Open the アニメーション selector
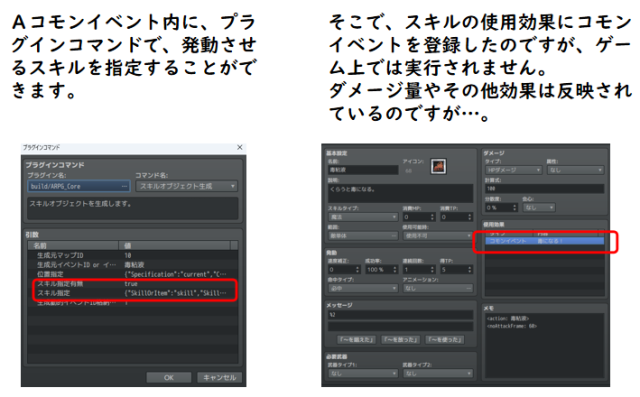 [x=438, y=288]
